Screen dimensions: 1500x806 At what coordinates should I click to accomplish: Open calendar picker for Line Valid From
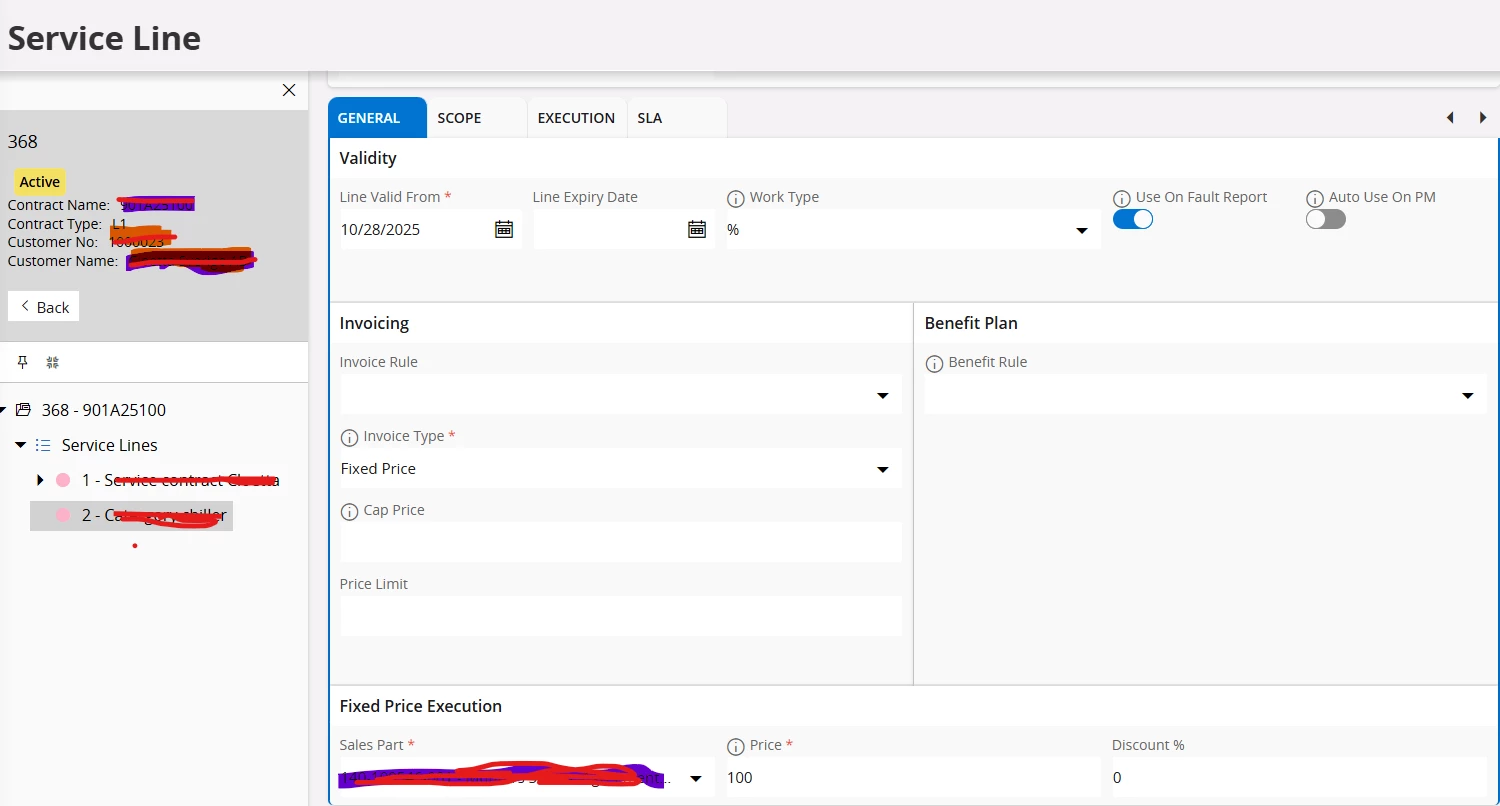click(504, 229)
